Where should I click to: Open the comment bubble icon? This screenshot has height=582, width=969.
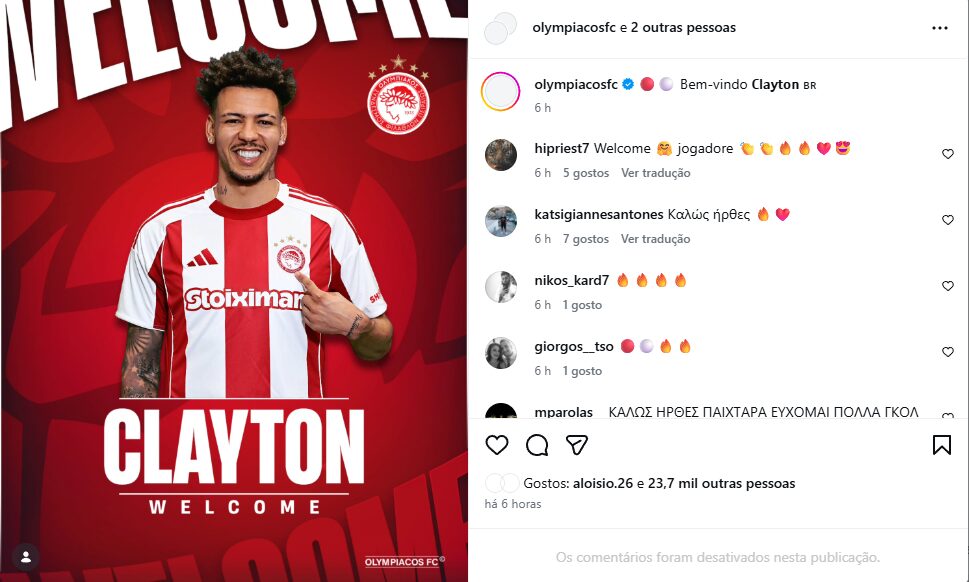click(x=537, y=445)
